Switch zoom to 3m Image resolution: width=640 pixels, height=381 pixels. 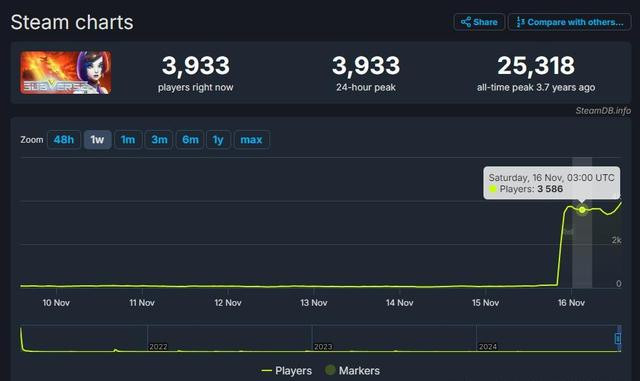point(159,140)
